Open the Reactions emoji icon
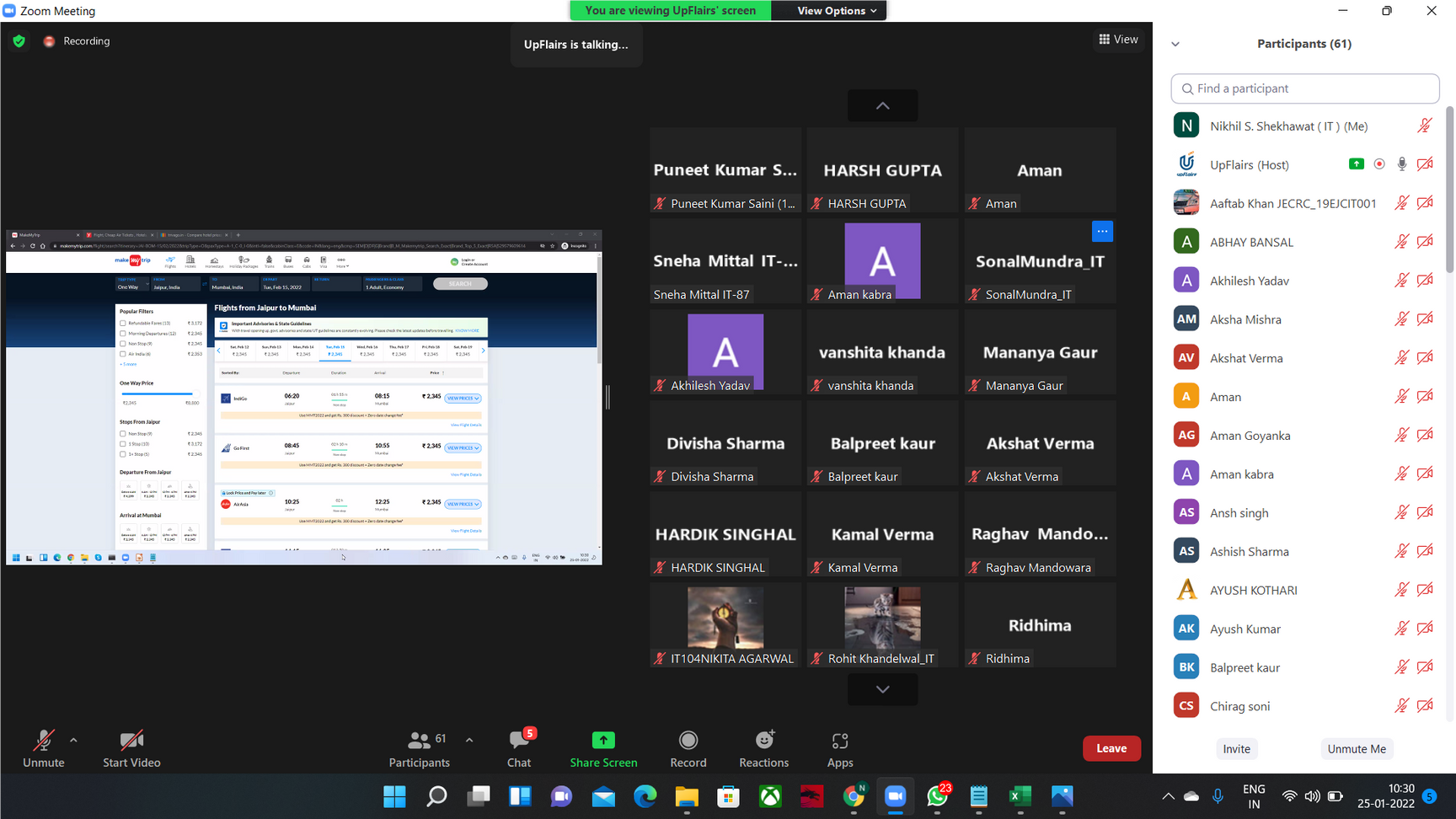Viewport: 1456px width, 819px height. [764, 741]
